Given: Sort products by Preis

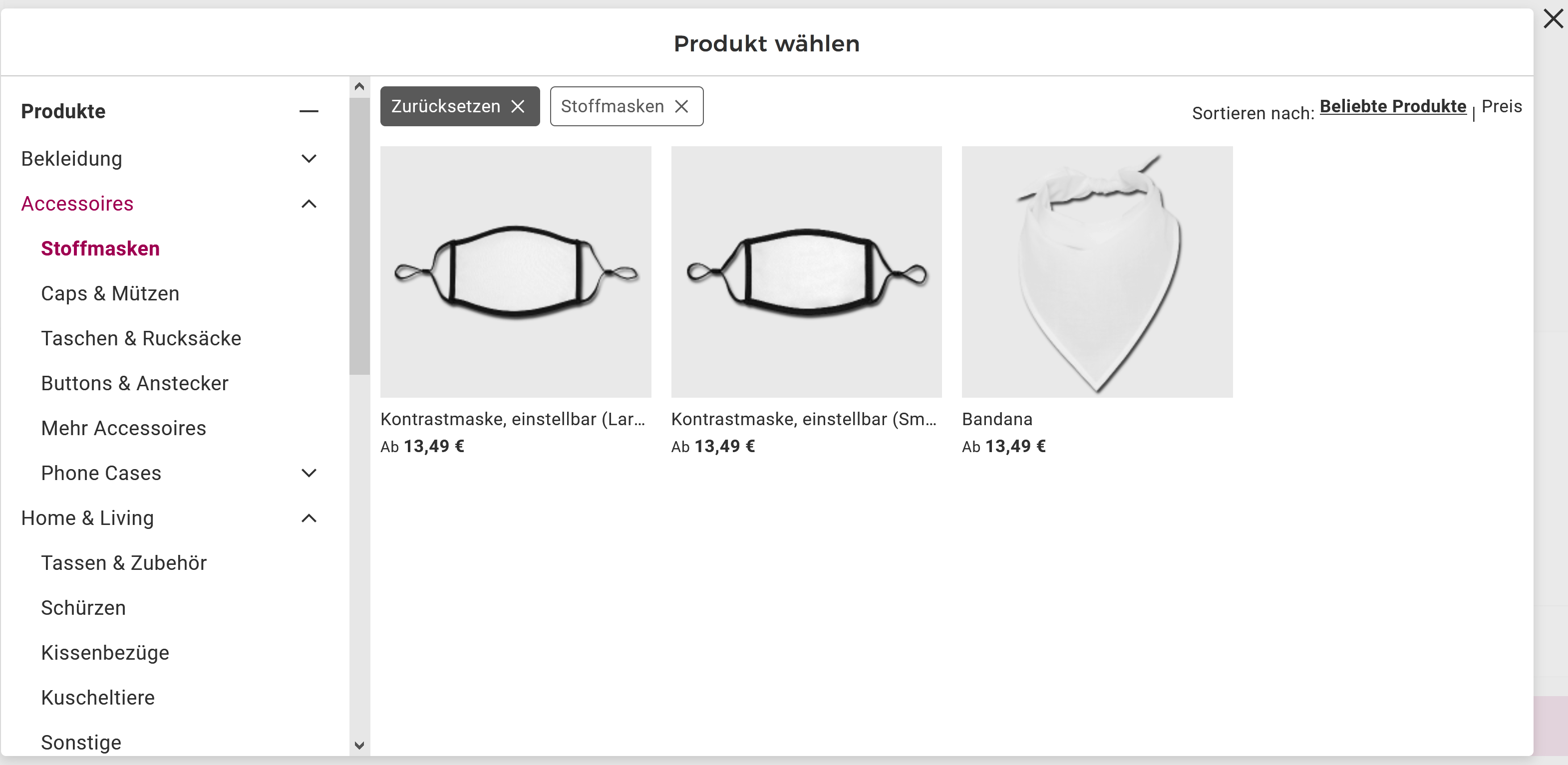Looking at the screenshot, I should [x=1501, y=106].
